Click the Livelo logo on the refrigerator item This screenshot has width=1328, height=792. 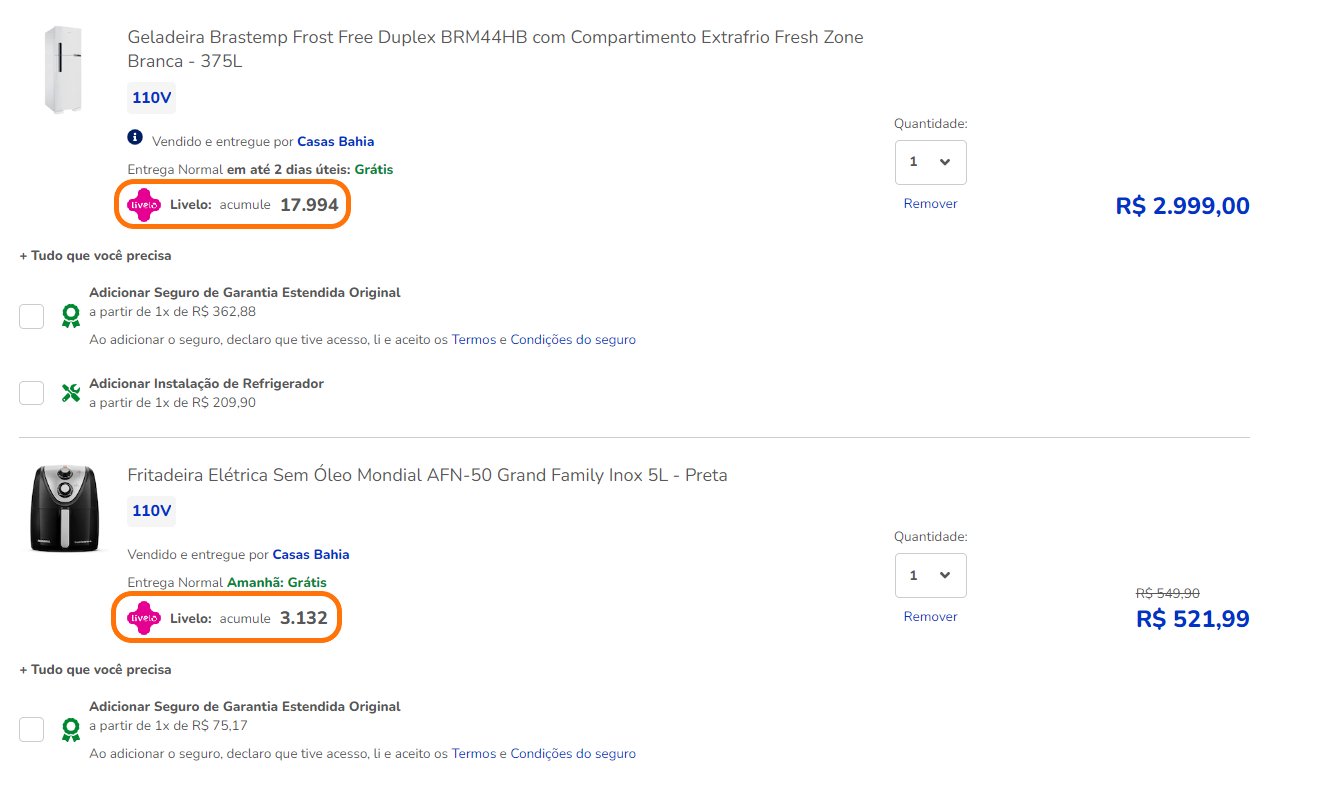144,205
